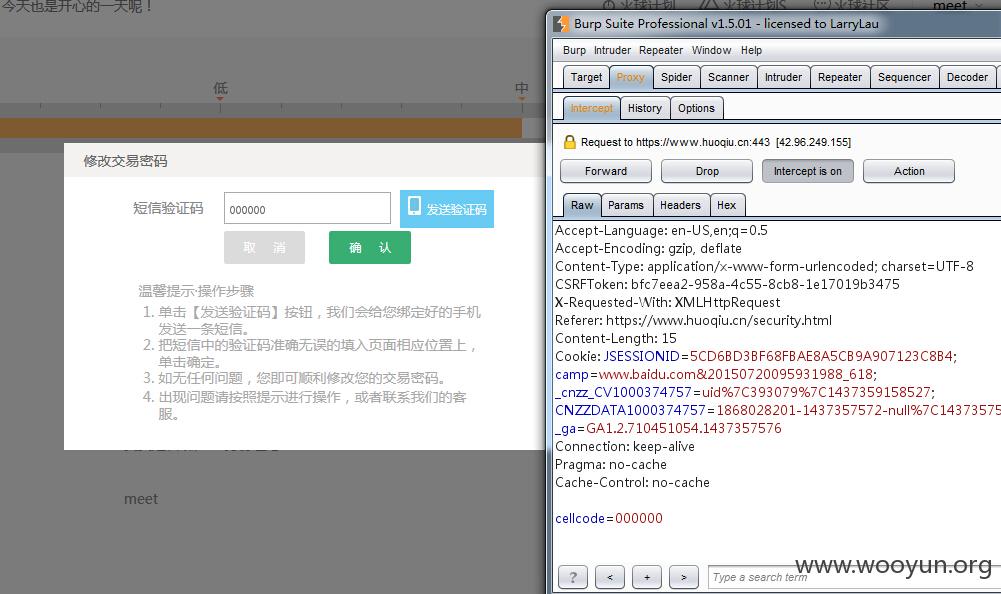Click the cellcode=000000 request body line
Image resolution: width=1001 pixels, height=594 pixels.
click(x=609, y=519)
